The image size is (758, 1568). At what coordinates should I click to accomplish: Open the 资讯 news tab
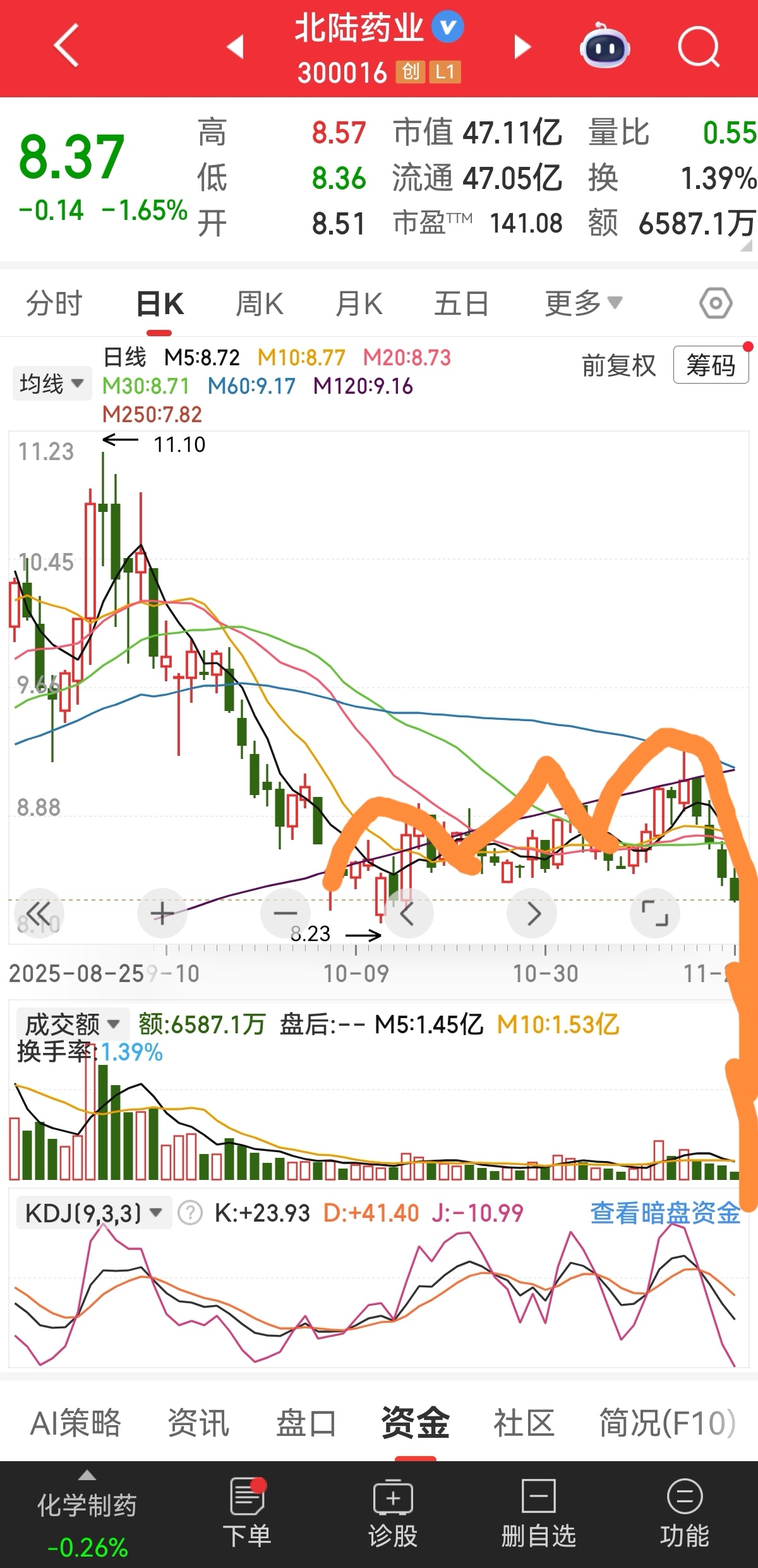tap(198, 1423)
